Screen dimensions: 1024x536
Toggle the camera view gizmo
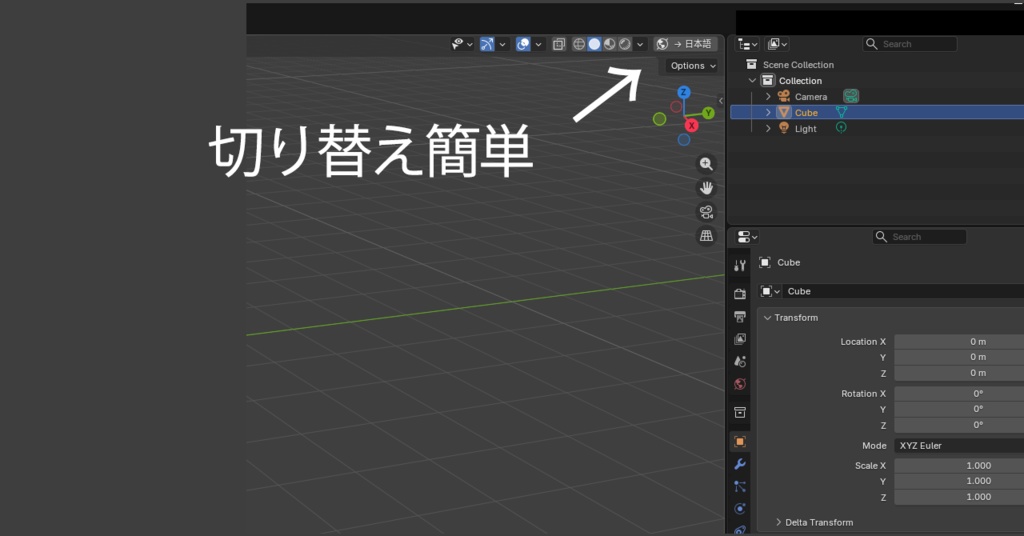706,212
